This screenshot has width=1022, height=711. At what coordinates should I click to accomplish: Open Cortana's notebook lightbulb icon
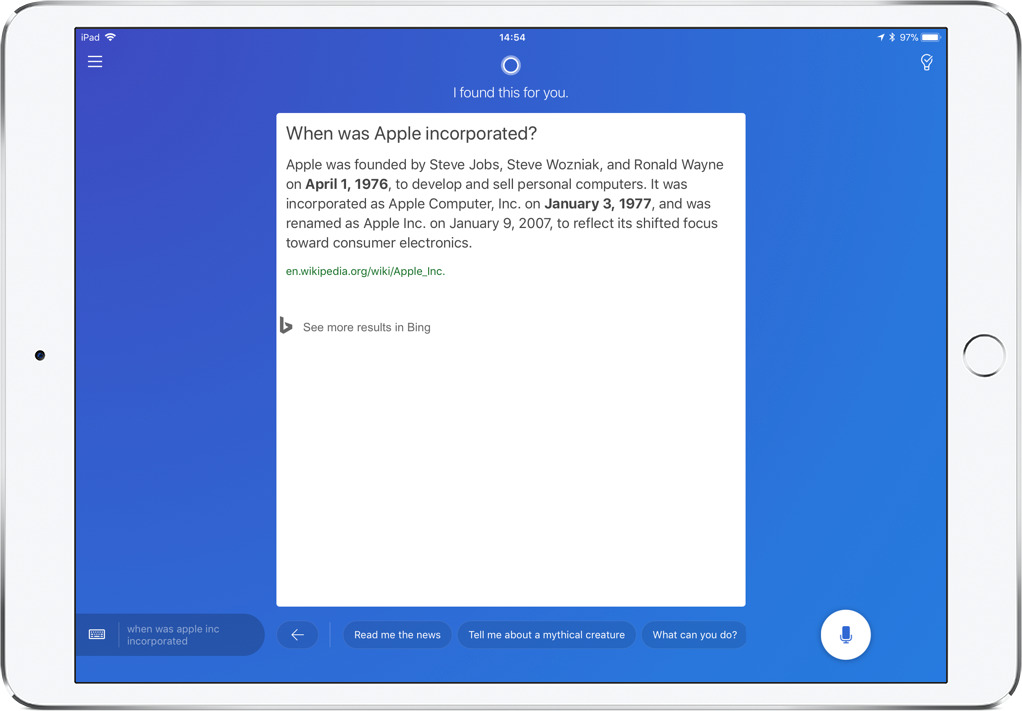(x=926, y=61)
